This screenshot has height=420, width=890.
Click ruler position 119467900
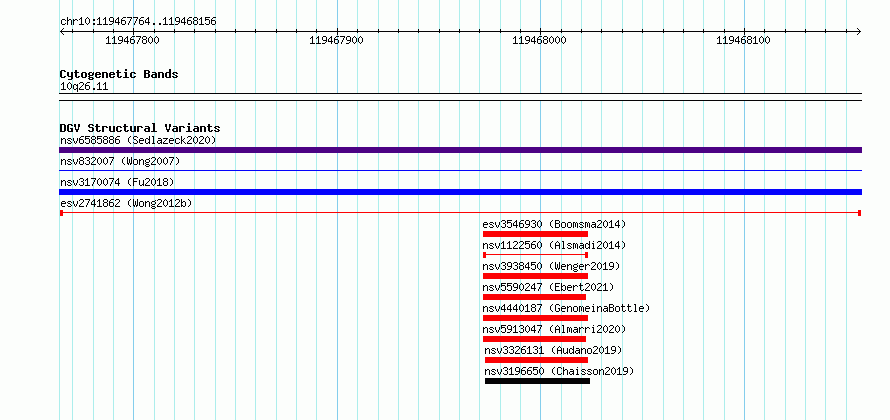[x=336, y=40]
